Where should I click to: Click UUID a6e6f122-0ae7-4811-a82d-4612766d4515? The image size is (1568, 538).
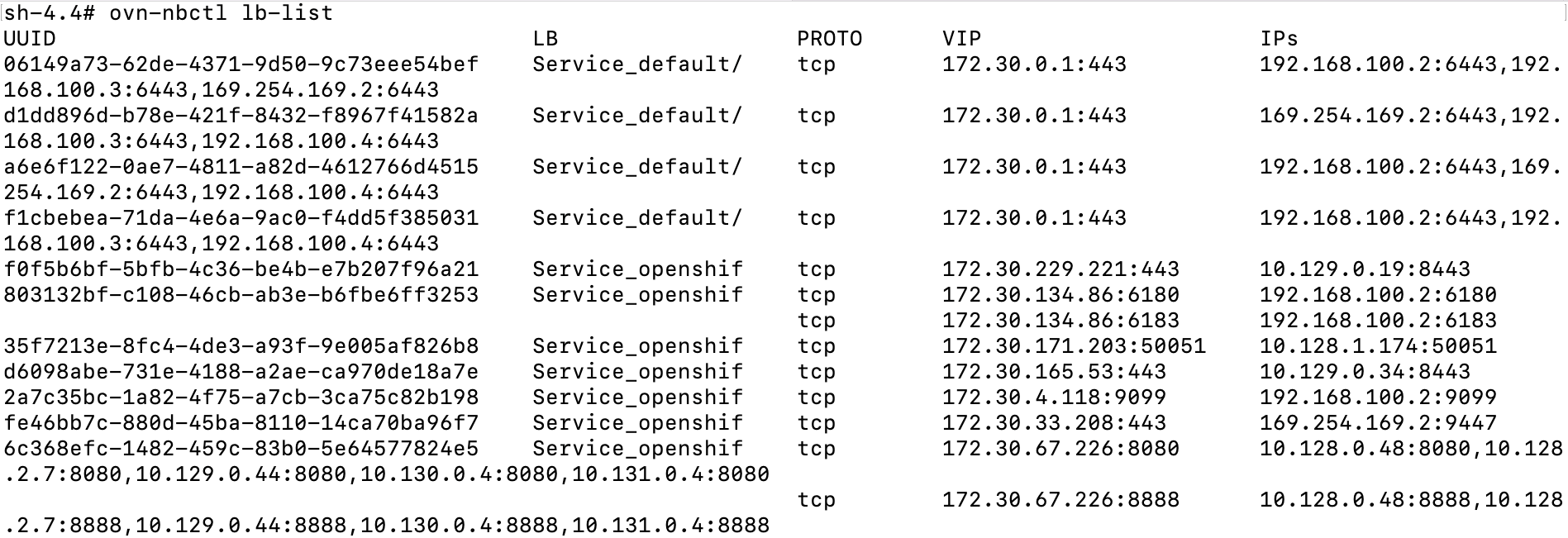click(241, 167)
